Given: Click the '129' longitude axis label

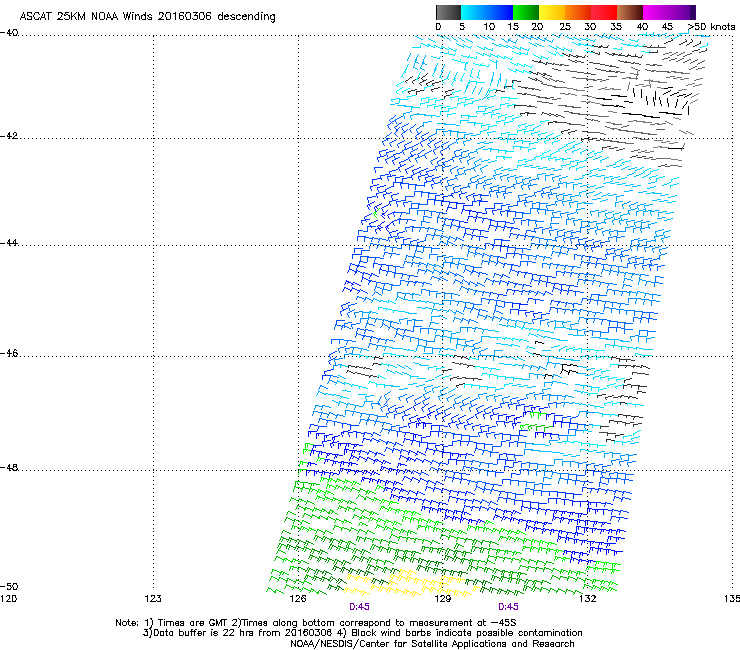Looking at the screenshot, I should 442,599.
